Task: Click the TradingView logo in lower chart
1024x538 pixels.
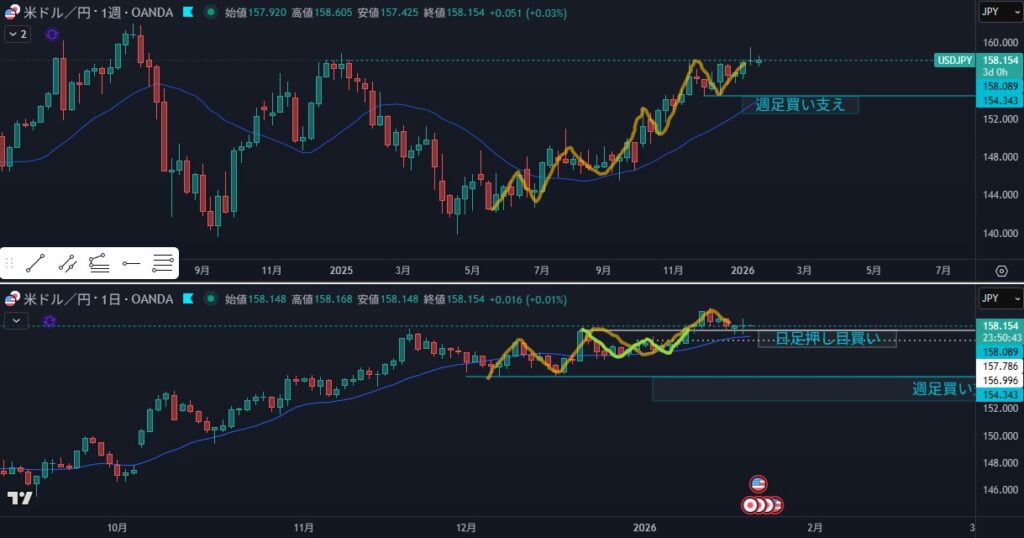Action: point(18,498)
